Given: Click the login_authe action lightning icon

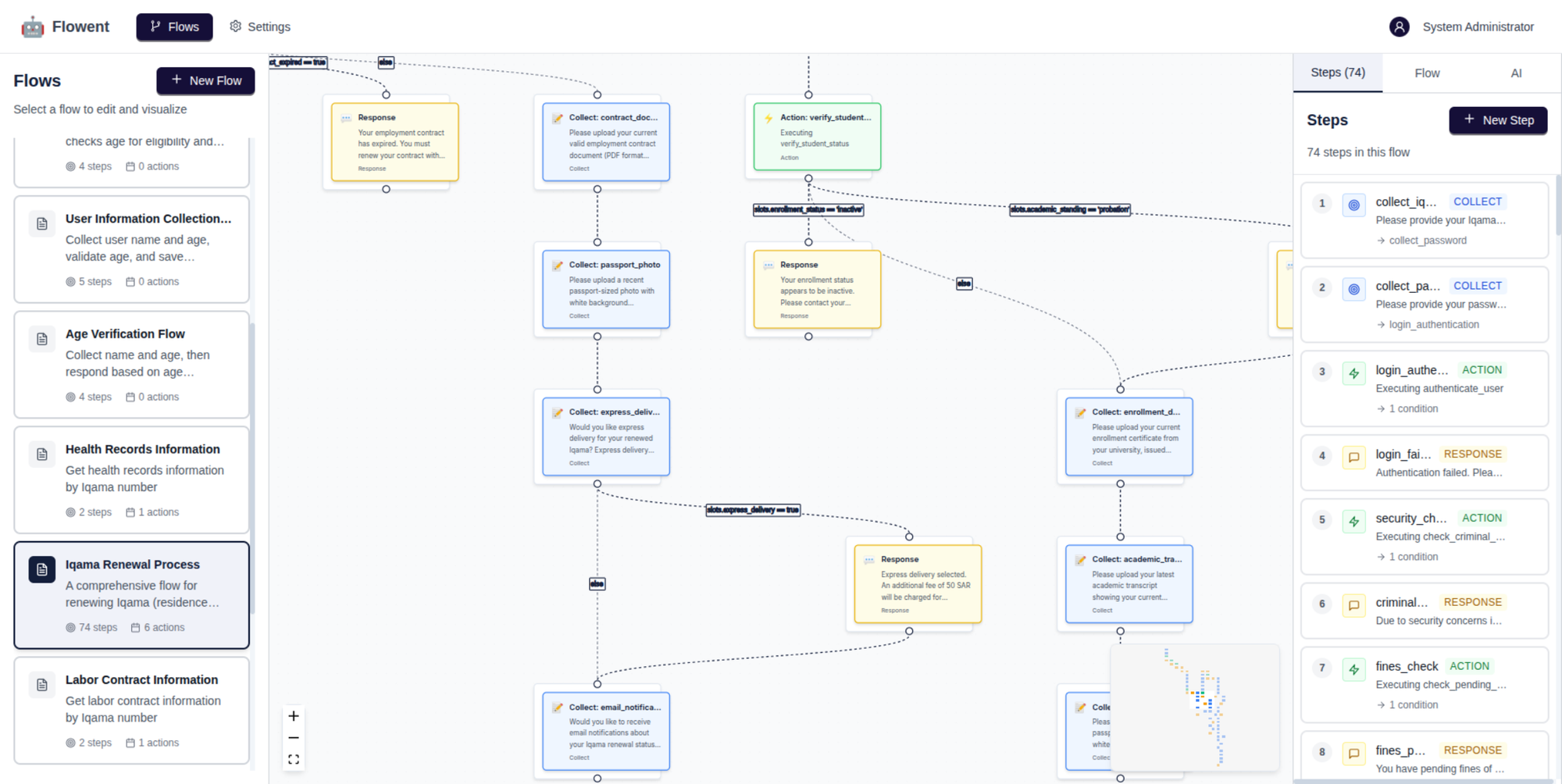Looking at the screenshot, I should (1353, 373).
